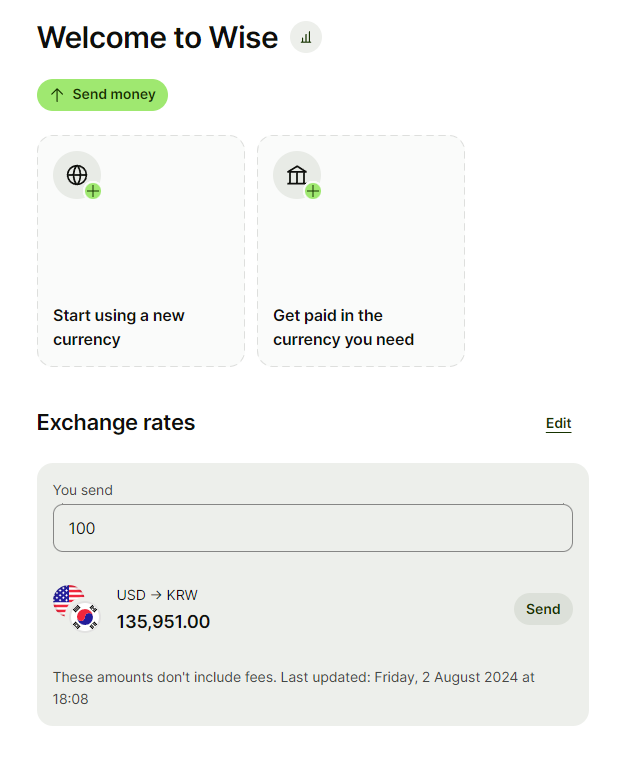
Task: Click the You send label
Action: [83, 490]
